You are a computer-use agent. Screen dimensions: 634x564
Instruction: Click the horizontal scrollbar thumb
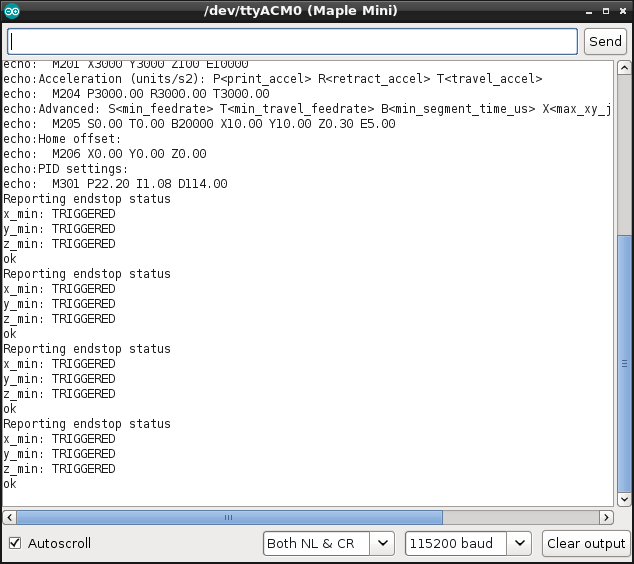click(x=229, y=518)
